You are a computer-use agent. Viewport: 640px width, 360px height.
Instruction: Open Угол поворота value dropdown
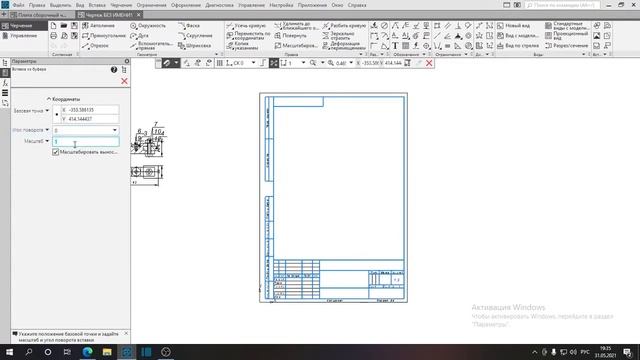[x=115, y=130]
